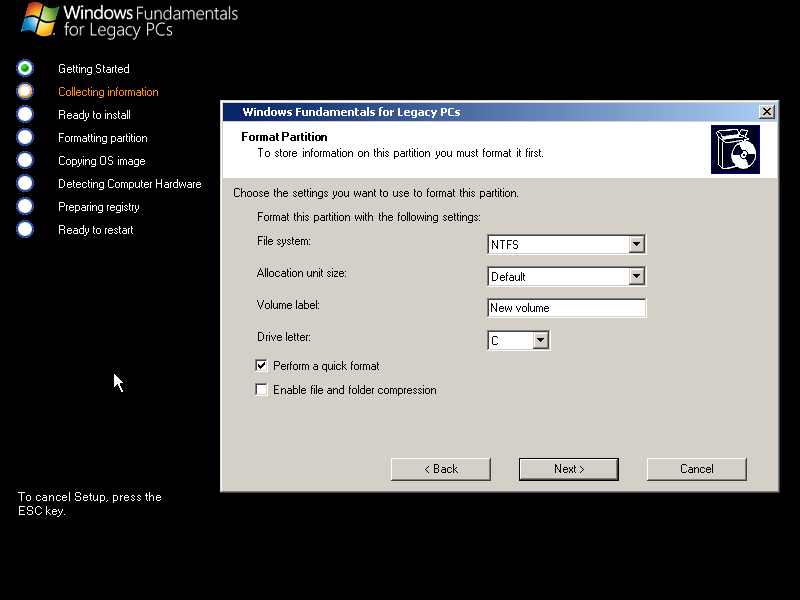
Task: Click the Copying OS image step icon
Action: tap(24, 160)
